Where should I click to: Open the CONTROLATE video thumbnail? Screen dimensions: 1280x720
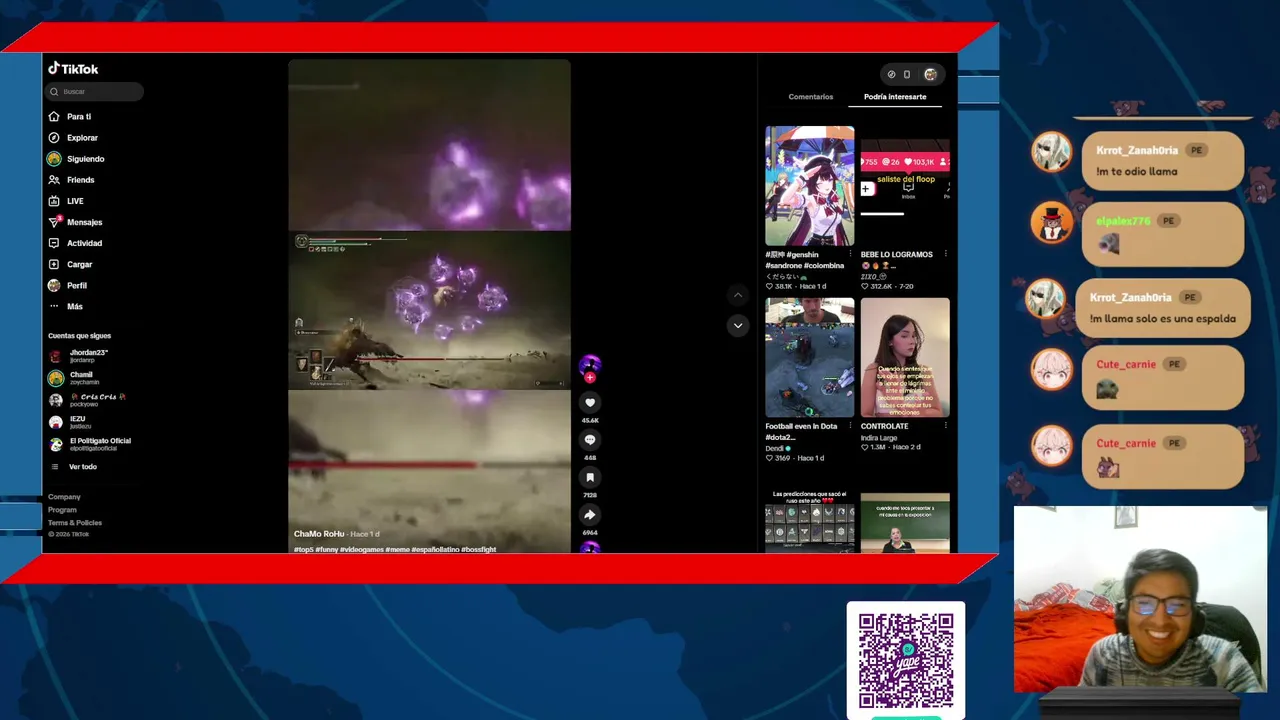pos(905,357)
